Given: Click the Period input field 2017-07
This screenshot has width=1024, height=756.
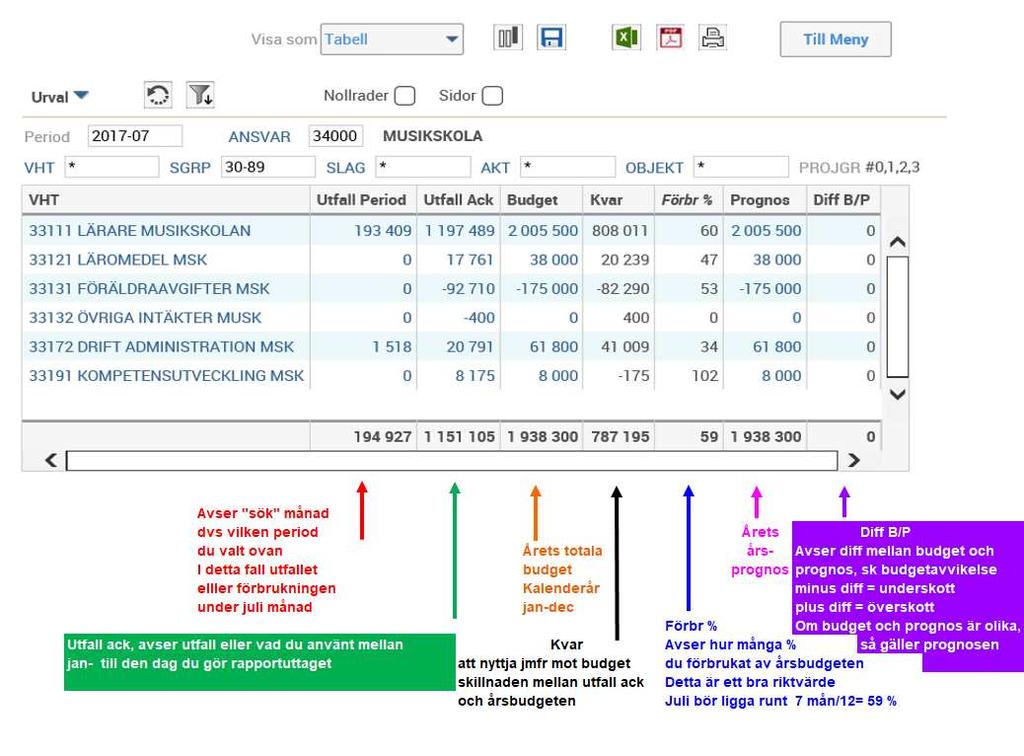Looking at the screenshot, I should pyautogui.click(x=135, y=136).
